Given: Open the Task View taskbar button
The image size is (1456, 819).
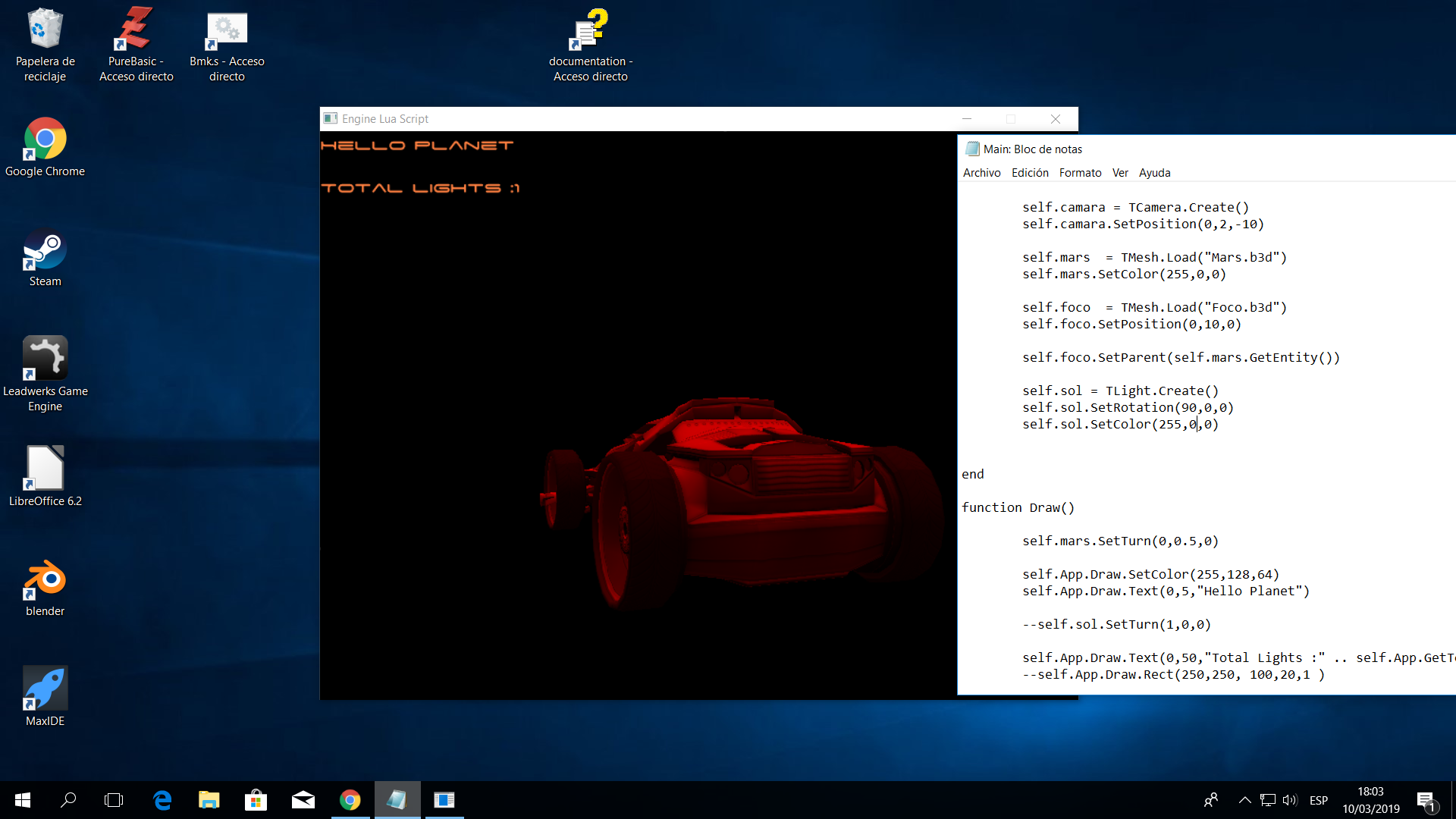Looking at the screenshot, I should (x=114, y=800).
